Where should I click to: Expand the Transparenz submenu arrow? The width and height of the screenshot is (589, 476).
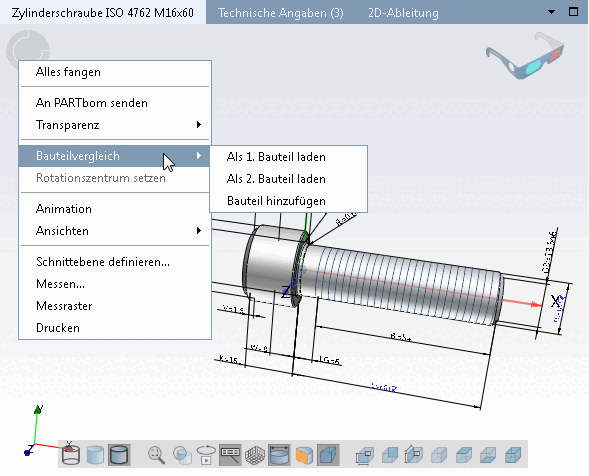click(199, 125)
